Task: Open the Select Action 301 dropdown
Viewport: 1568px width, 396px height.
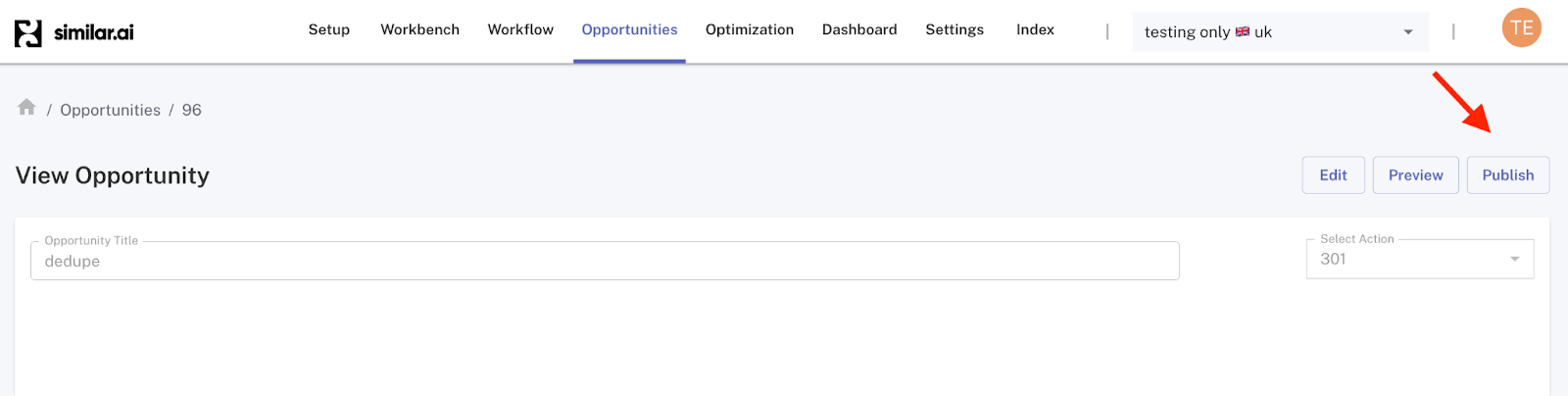Action: coord(1420,259)
